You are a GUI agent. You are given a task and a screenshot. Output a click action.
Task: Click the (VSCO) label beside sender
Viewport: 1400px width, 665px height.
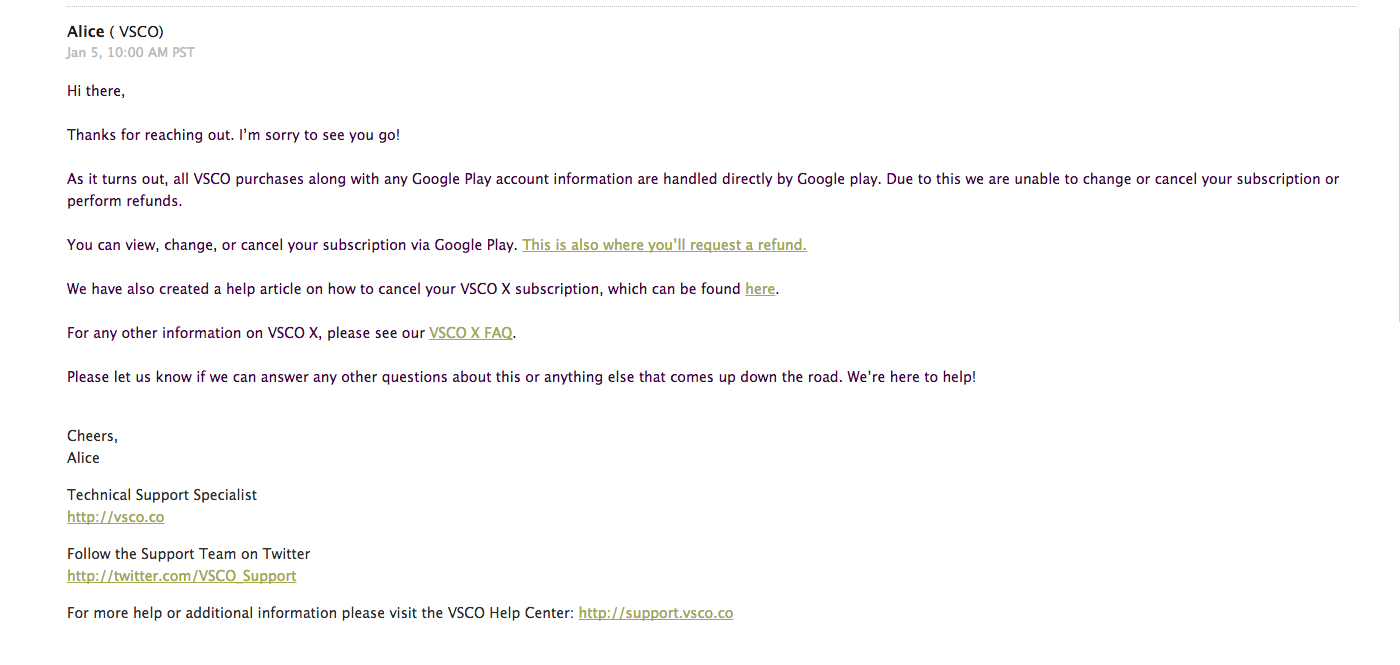click(137, 32)
